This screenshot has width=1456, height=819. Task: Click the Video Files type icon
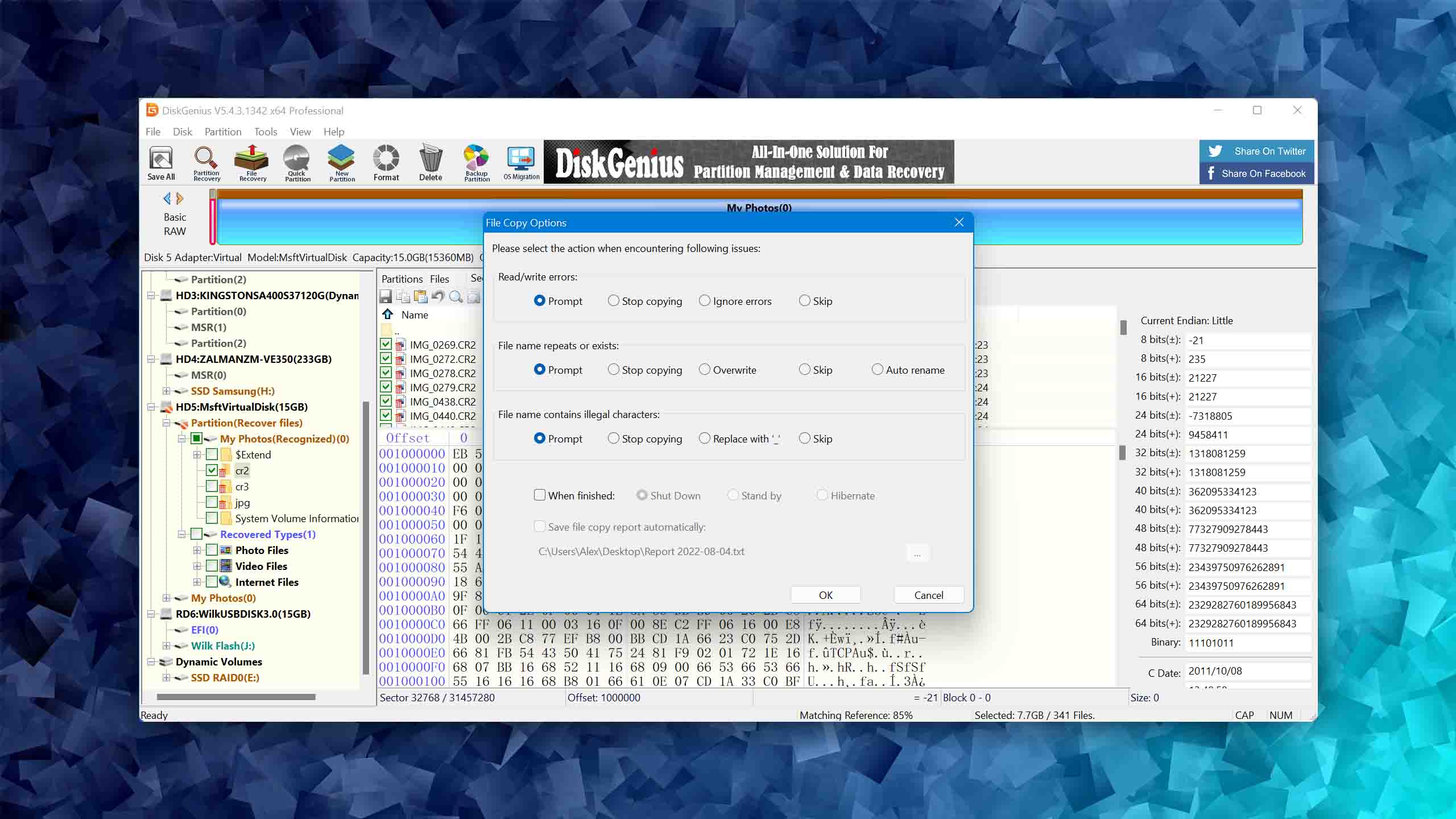[x=226, y=566]
